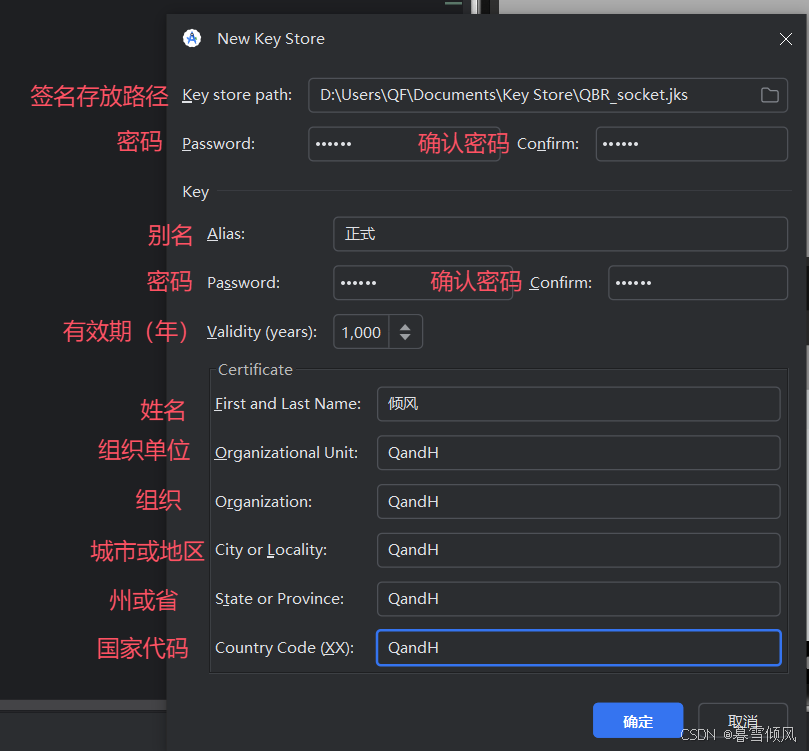
Task: Click the 'City or Locality:' label
Action: pyautogui.click(x=271, y=550)
